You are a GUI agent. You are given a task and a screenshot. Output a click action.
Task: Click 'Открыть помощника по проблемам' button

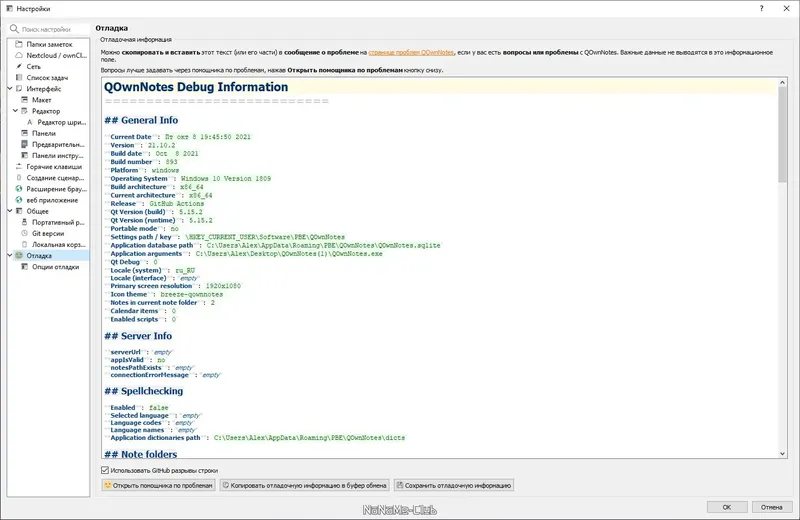158,485
